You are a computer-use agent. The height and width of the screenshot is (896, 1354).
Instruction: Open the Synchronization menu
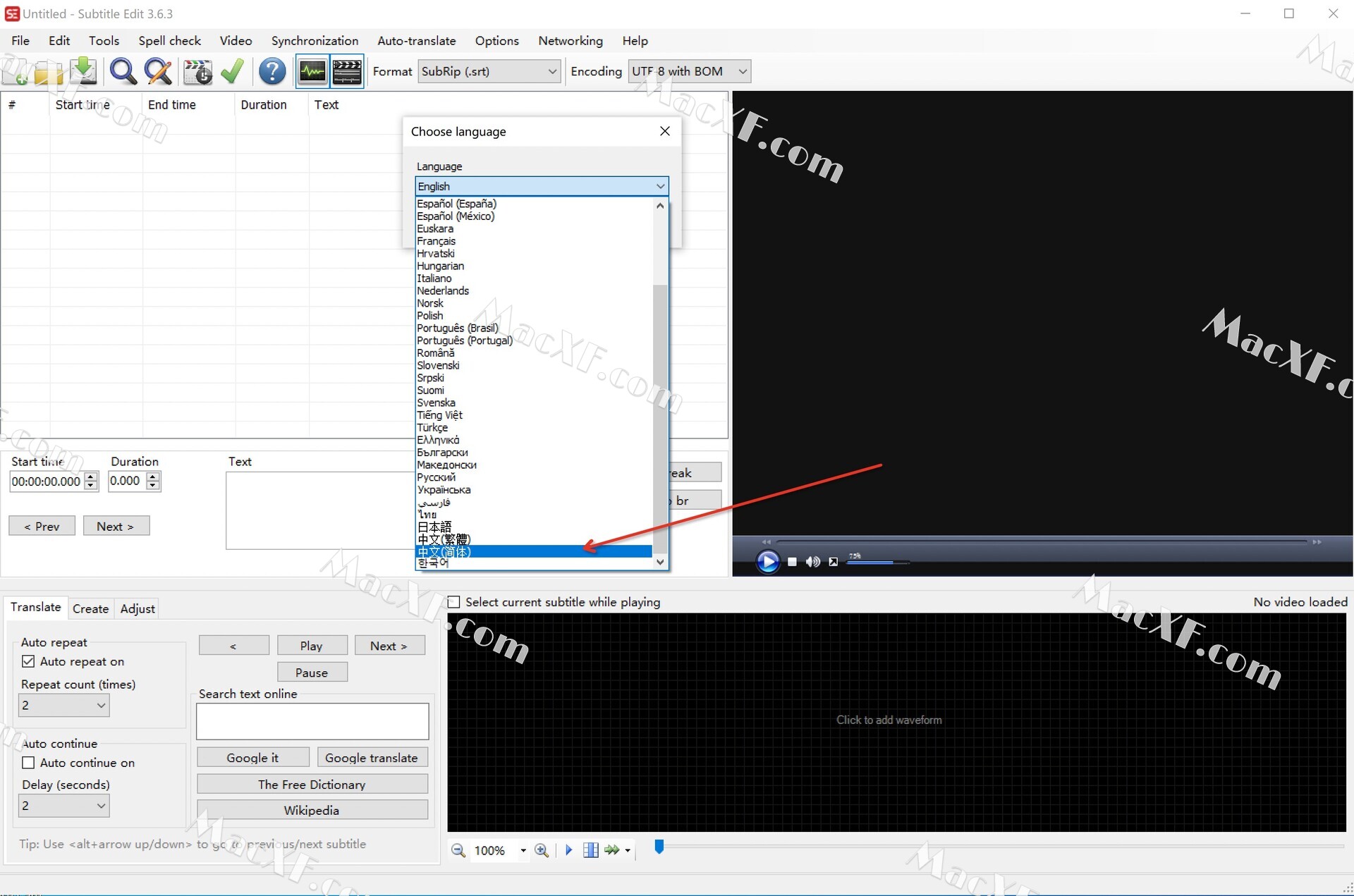[x=315, y=41]
